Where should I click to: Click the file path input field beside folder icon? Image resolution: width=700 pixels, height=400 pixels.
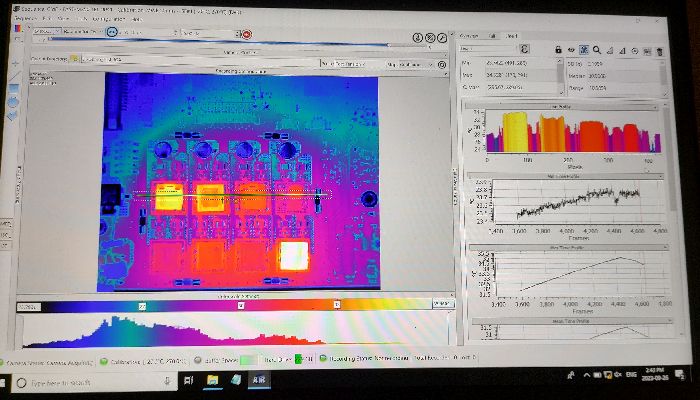click(198, 59)
